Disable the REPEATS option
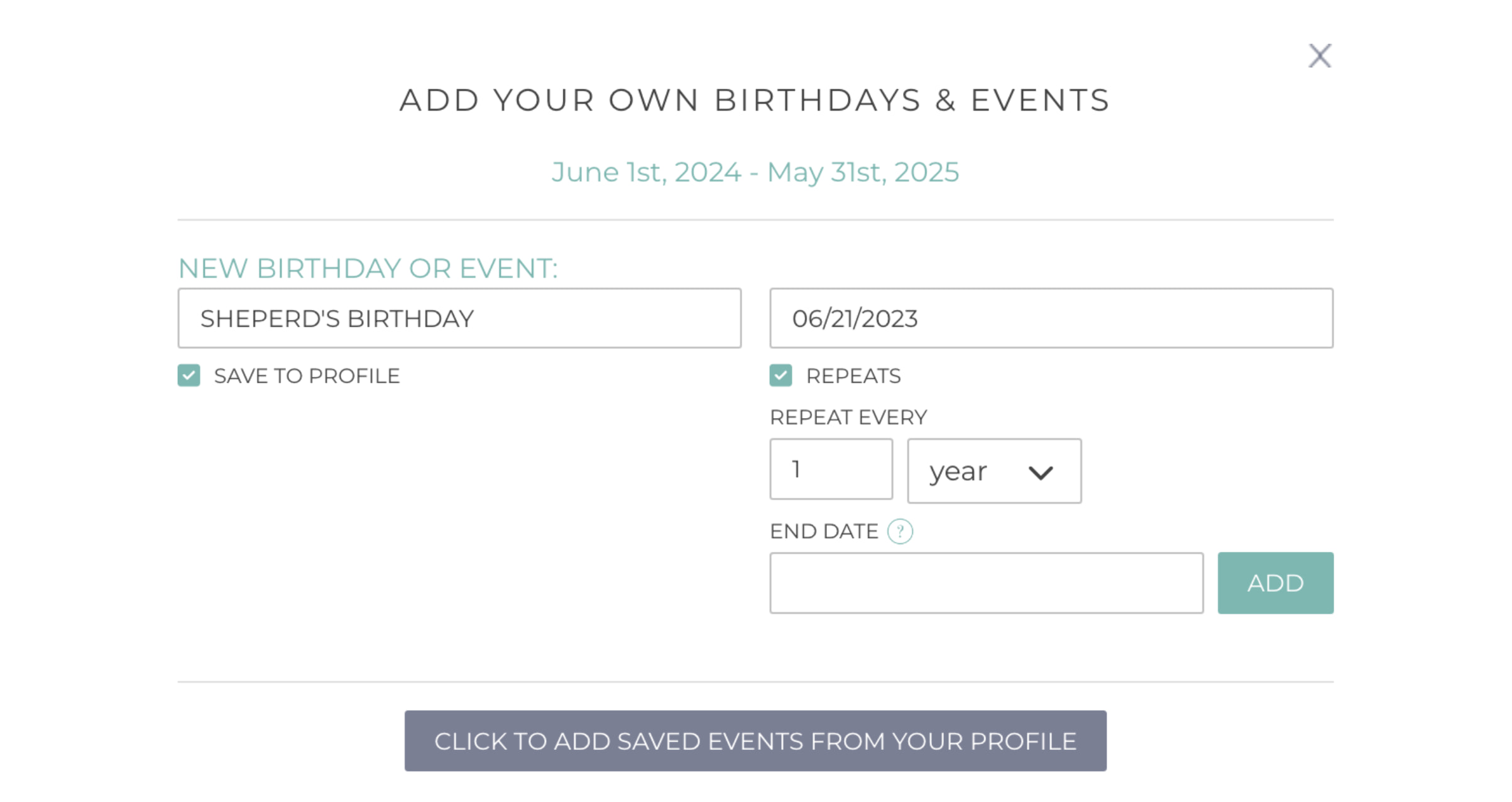Image resolution: width=1512 pixels, height=802 pixels. coord(780,375)
